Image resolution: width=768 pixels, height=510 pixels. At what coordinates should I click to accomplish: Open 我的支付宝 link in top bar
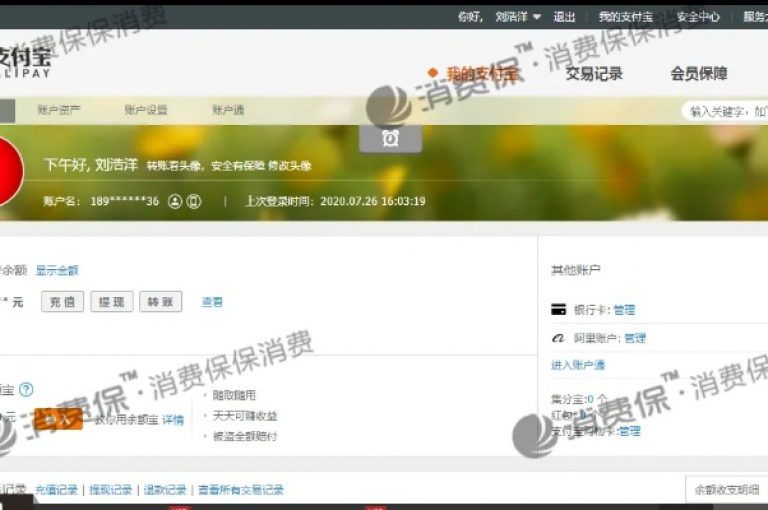(625, 17)
